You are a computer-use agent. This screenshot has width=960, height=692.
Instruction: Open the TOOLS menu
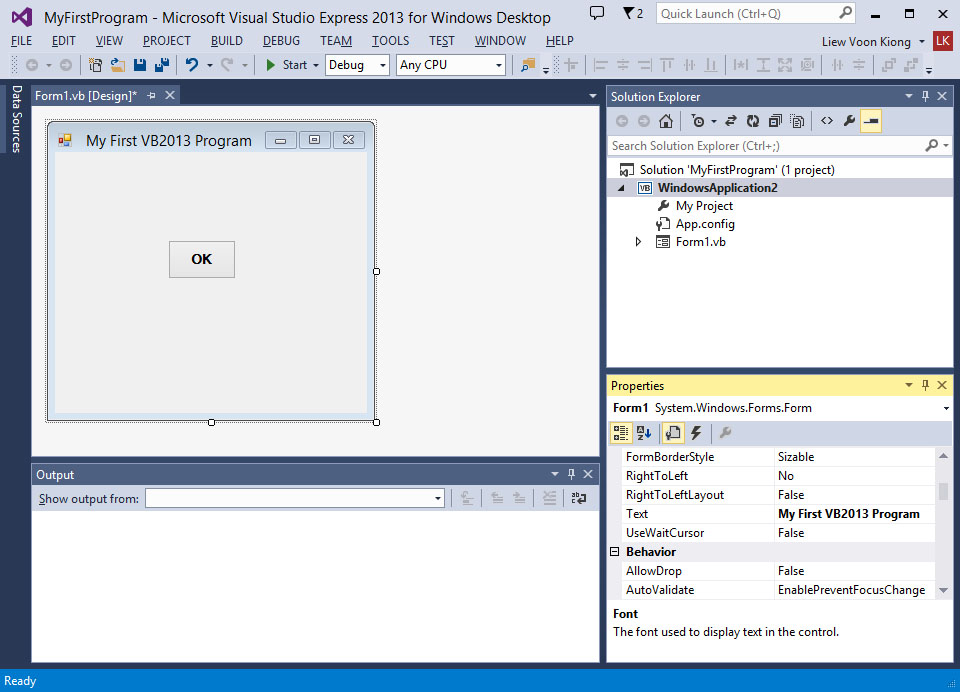(x=390, y=41)
